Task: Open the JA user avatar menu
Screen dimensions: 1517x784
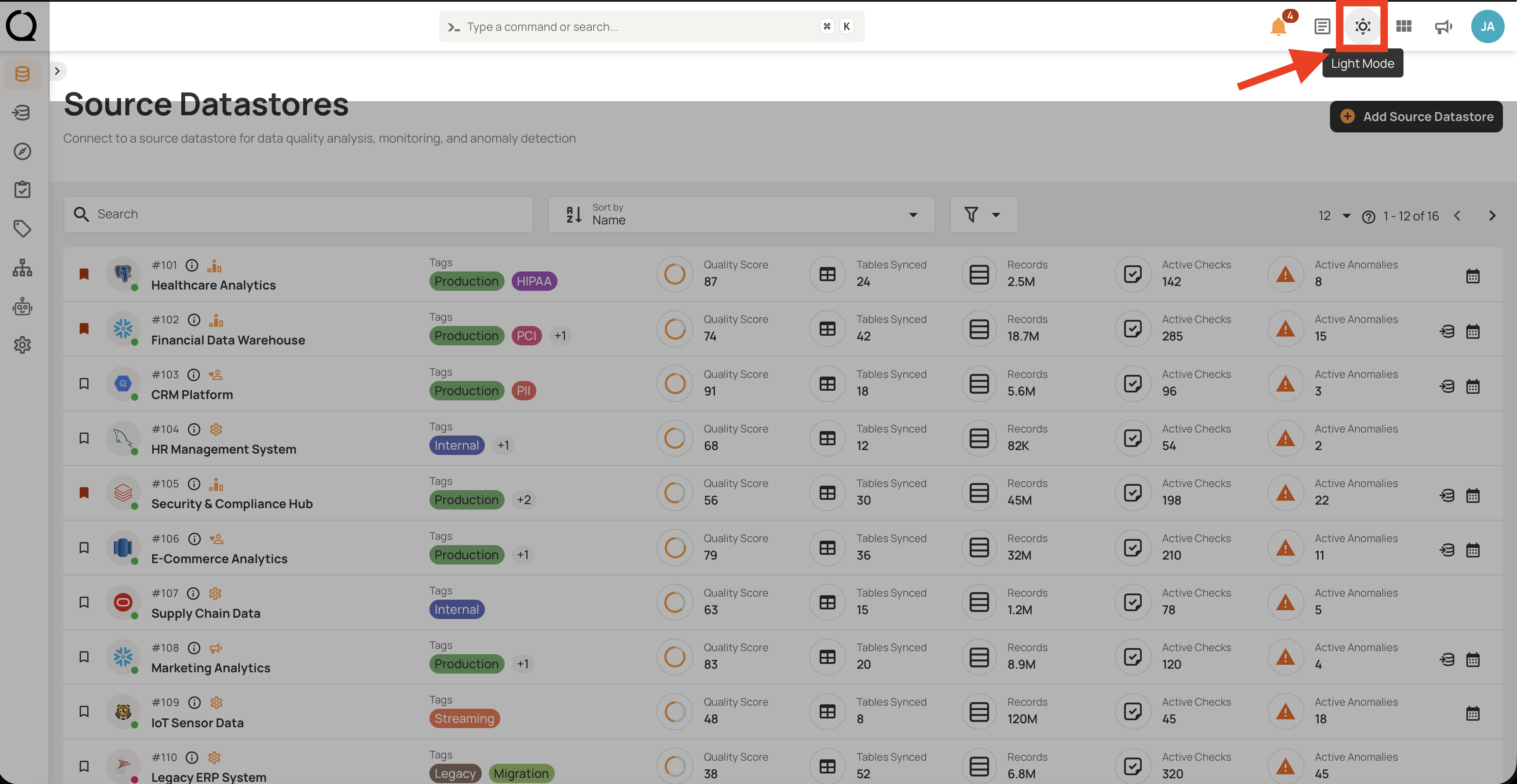Action: coord(1487,26)
